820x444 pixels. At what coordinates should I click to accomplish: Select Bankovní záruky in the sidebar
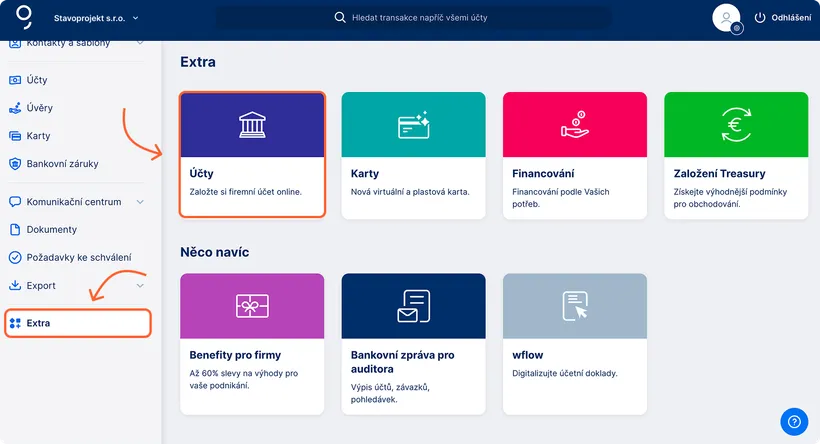pos(62,164)
